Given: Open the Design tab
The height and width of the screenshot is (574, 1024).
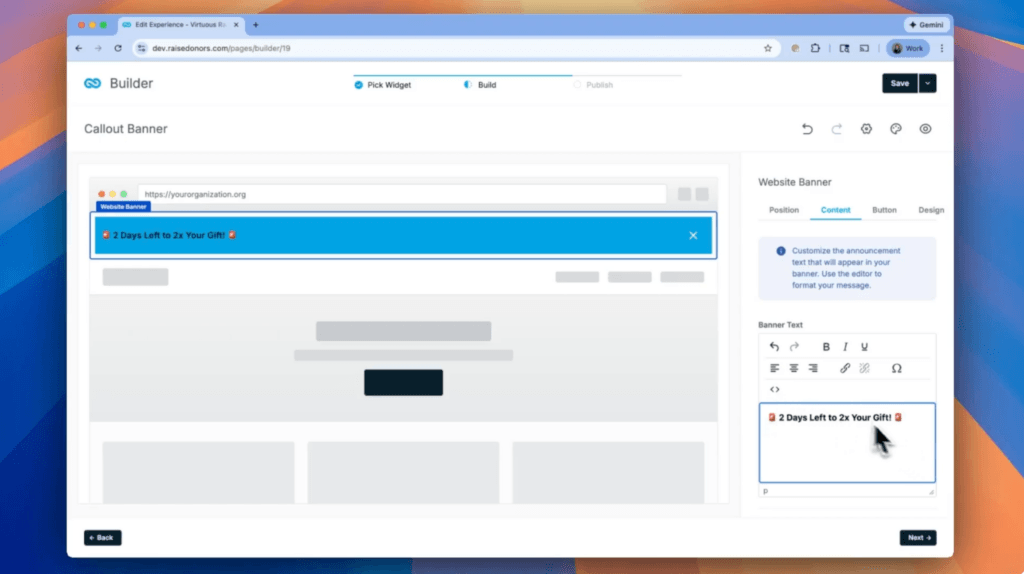Looking at the screenshot, I should (x=931, y=210).
